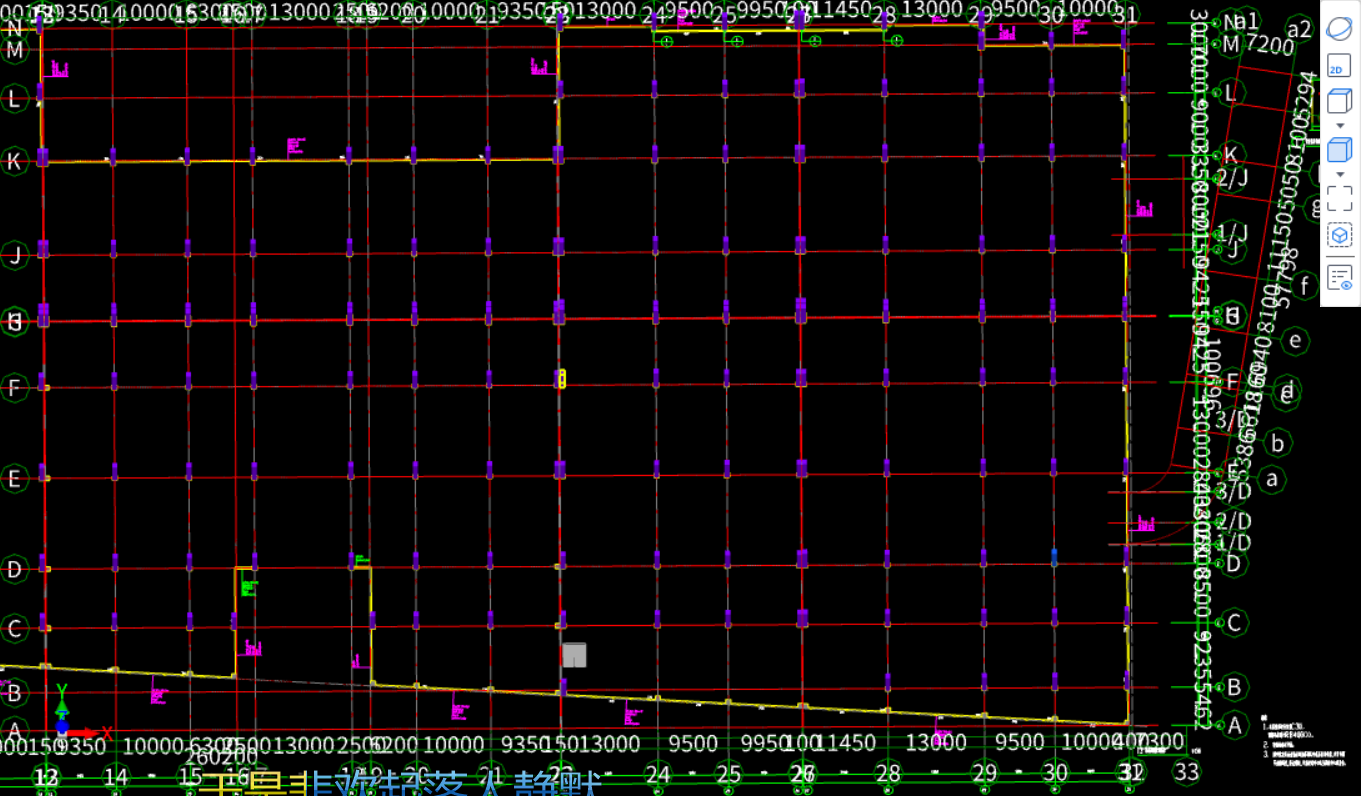The image size is (1361, 796).
Task: Click the dimension text 7200
Action: click(x=1271, y=45)
